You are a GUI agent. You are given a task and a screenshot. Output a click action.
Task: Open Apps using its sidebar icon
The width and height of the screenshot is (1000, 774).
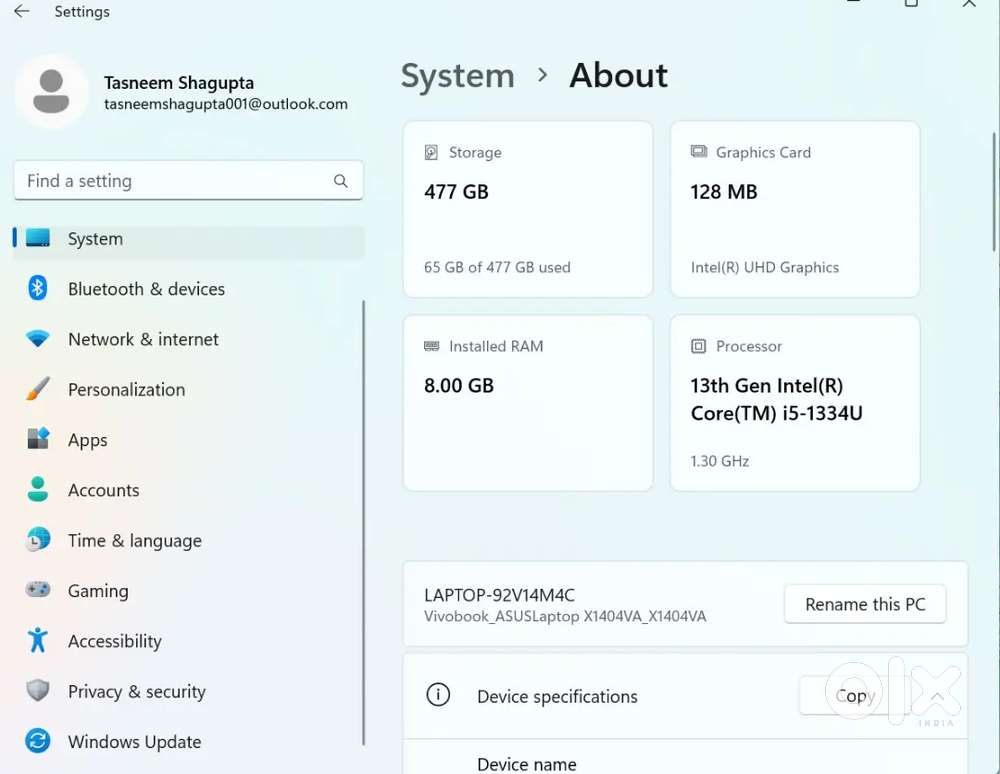click(x=38, y=440)
